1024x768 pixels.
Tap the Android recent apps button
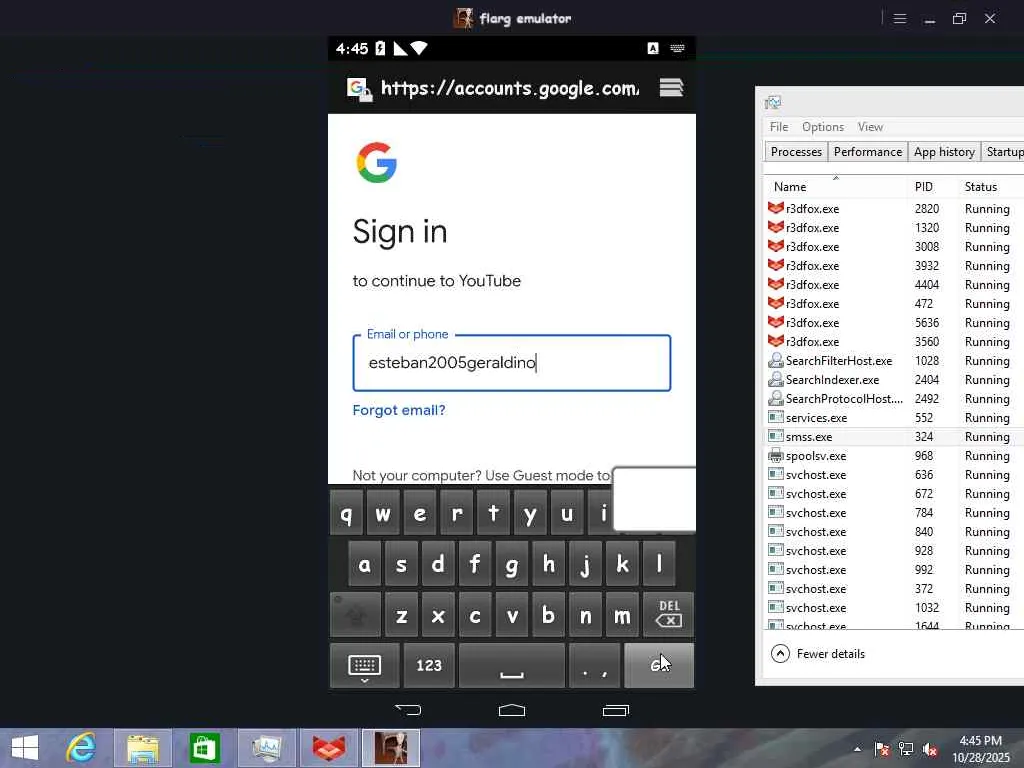[616, 710]
